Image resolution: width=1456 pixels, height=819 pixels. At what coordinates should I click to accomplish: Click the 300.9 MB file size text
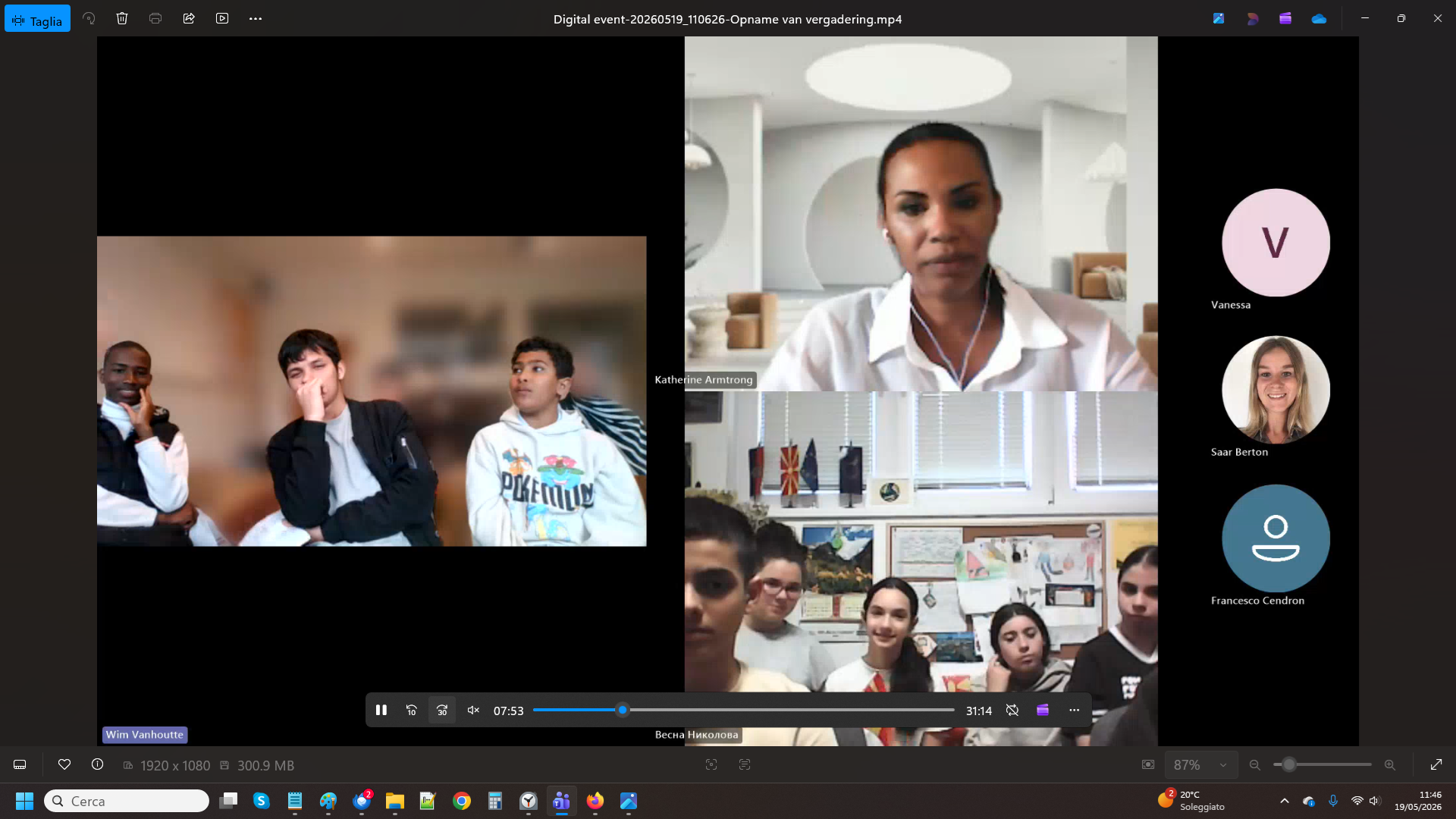point(265,766)
